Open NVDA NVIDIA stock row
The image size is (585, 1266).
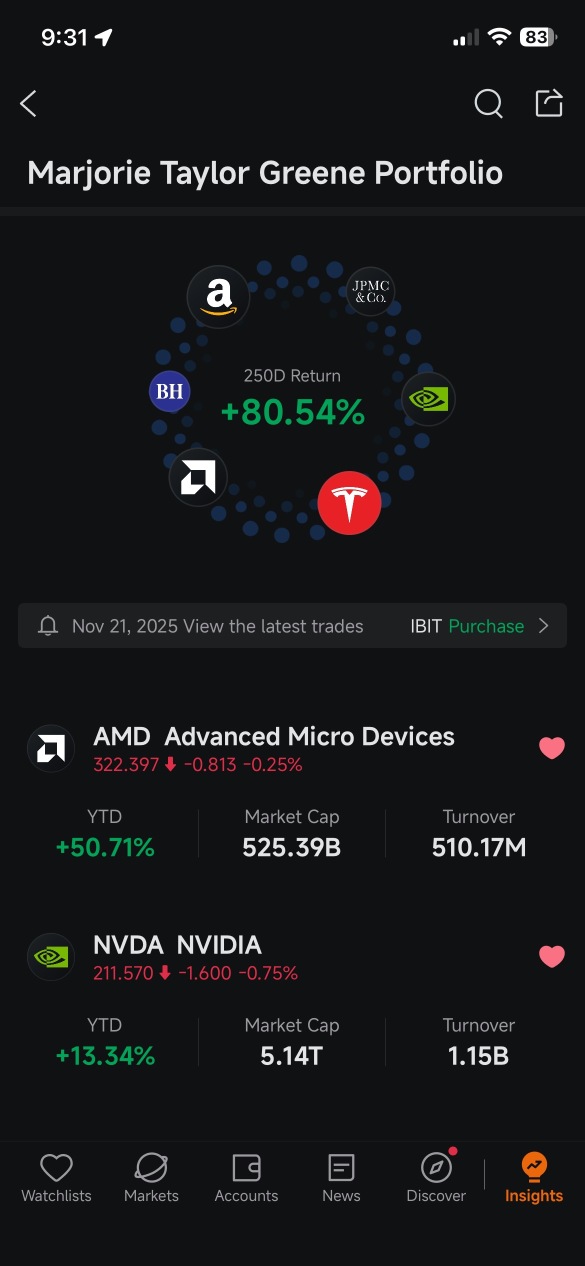(x=293, y=1002)
